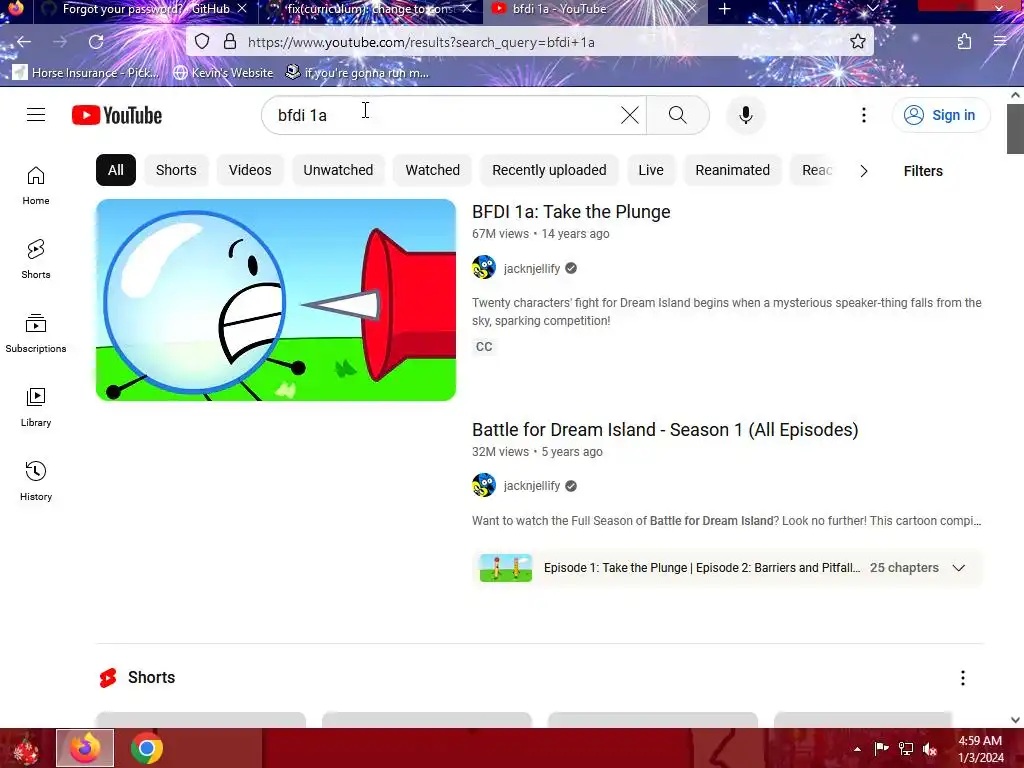1024x768 pixels.
Task: Open the list all tabs dropdown
Action: click(x=872, y=8)
